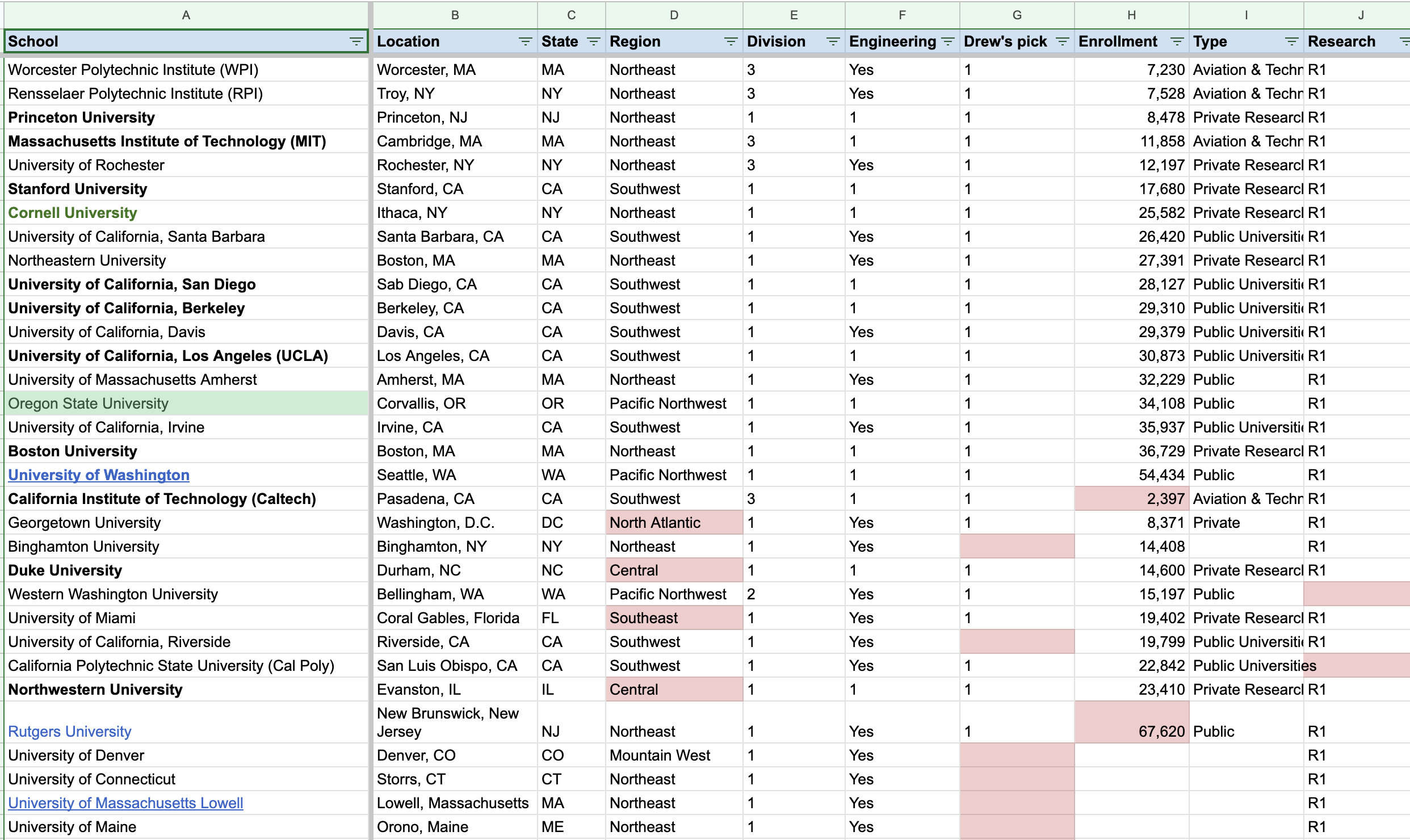The height and width of the screenshot is (840, 1410).
Task: Select the Princeton University cell
Action: pyautogui.click(x=186, y=117)
